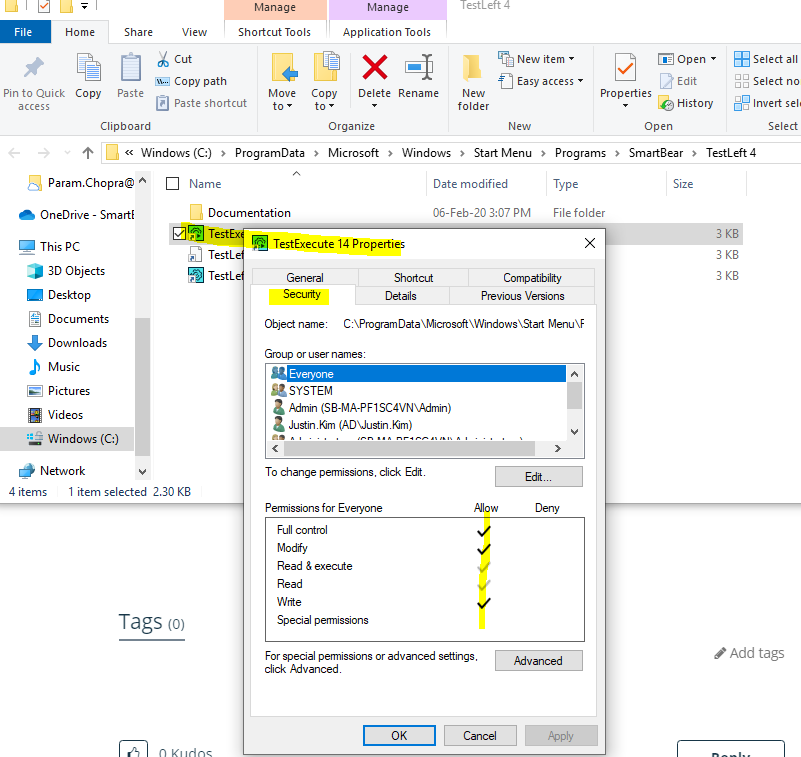Viewport: 801px width, 757px height.
Task: Open the Documentation folder
Action: coord(249,212)
